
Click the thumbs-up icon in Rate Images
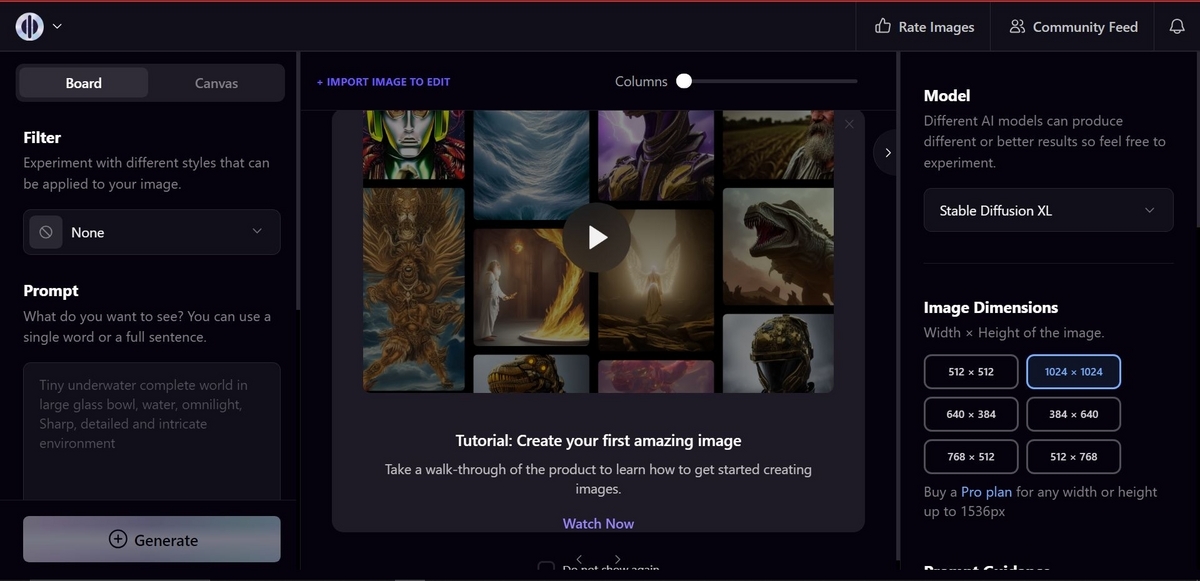882,26
